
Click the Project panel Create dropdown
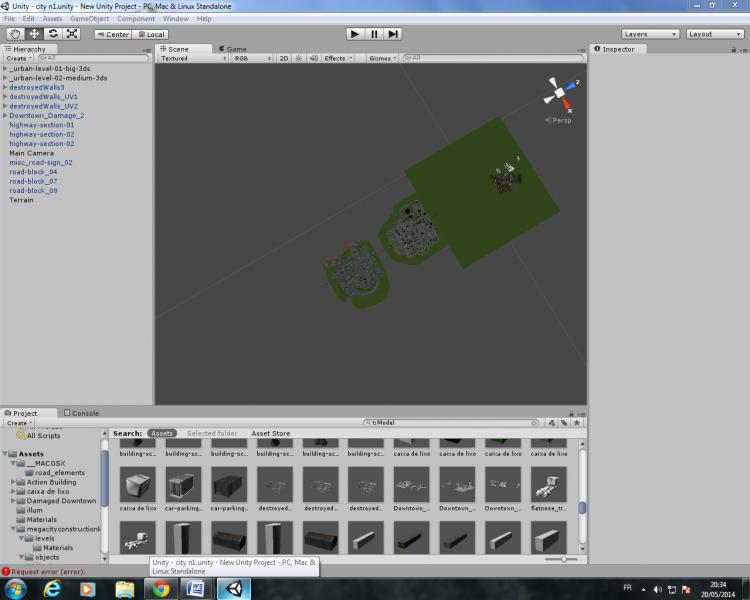pos(19,423)
